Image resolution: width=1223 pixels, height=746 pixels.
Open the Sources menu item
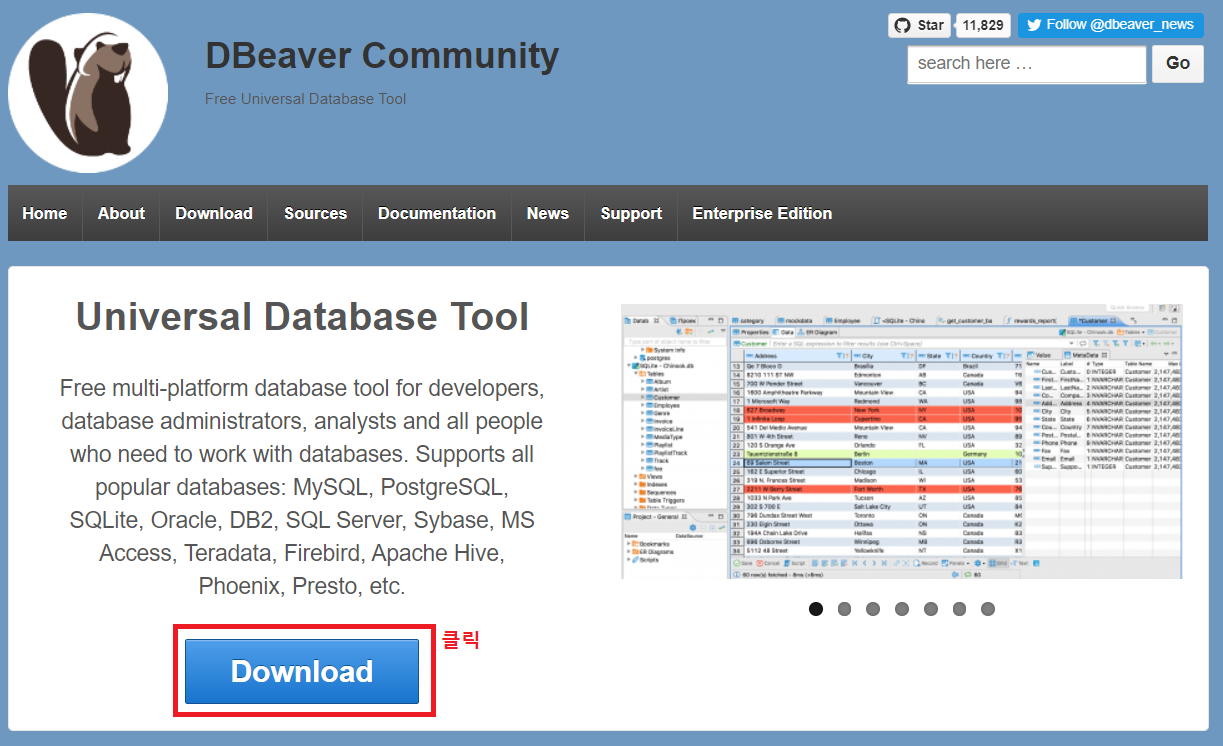(315, 213)
